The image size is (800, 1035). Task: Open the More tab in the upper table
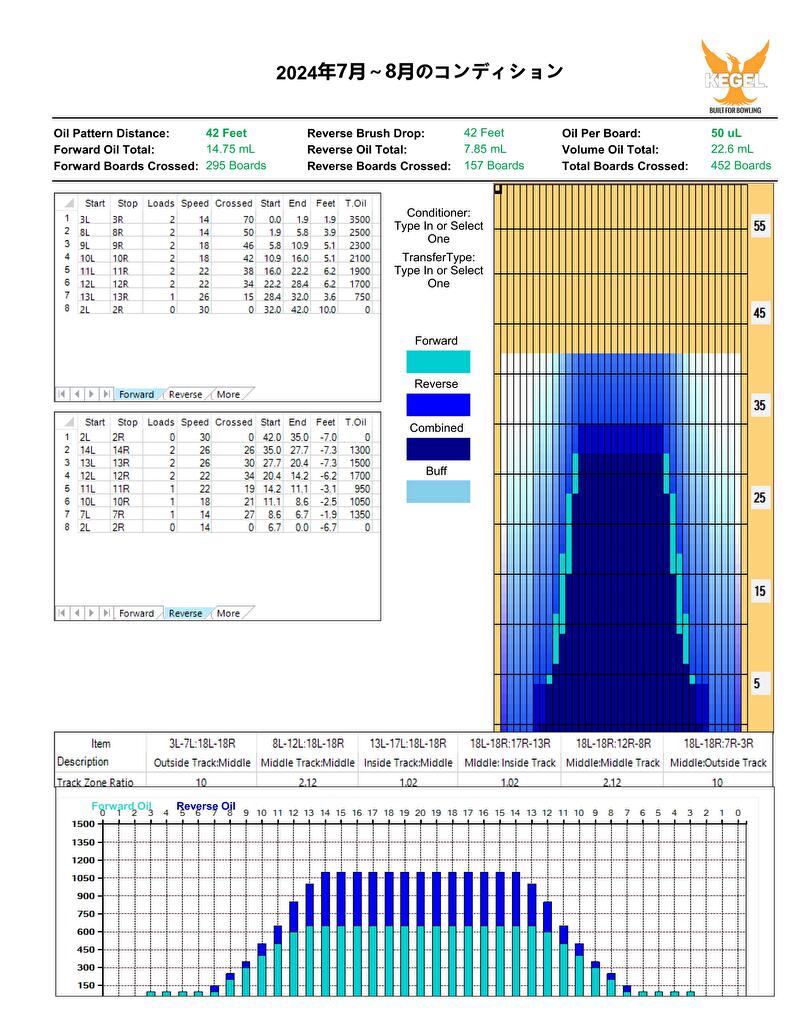pos(228,394)
